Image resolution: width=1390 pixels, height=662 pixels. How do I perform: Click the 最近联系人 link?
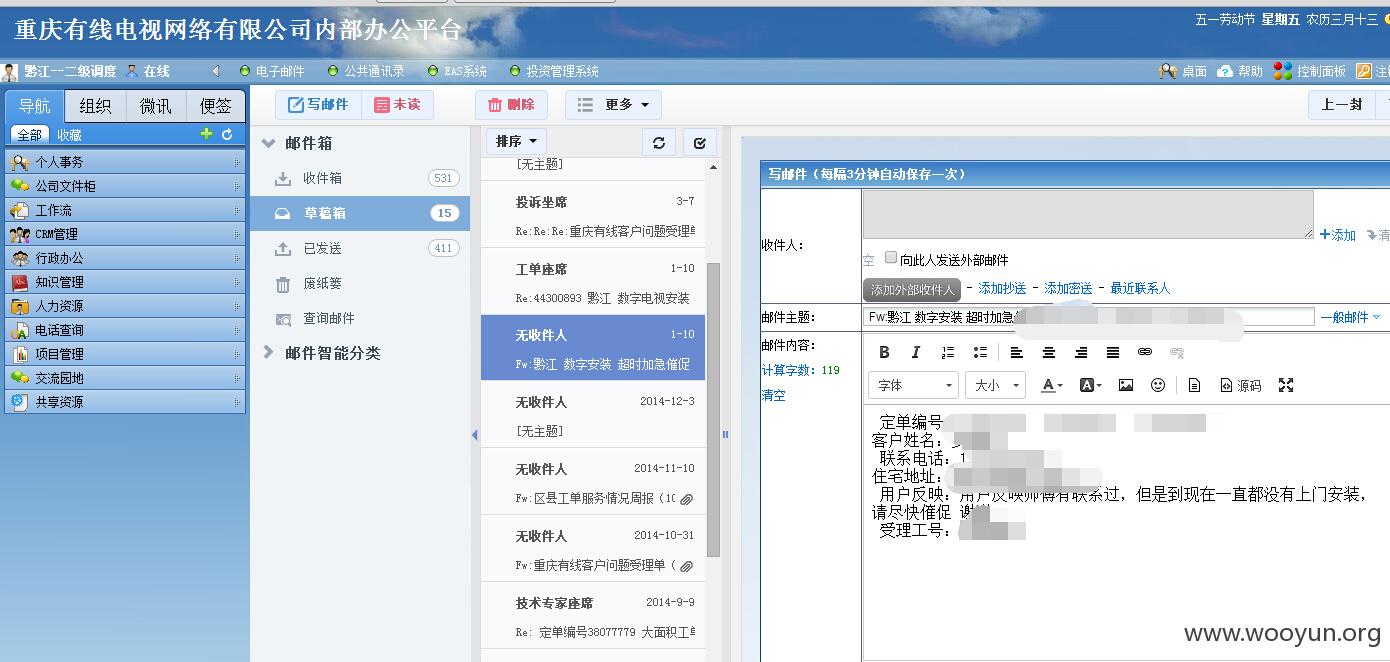click(x=1140, y=288)
